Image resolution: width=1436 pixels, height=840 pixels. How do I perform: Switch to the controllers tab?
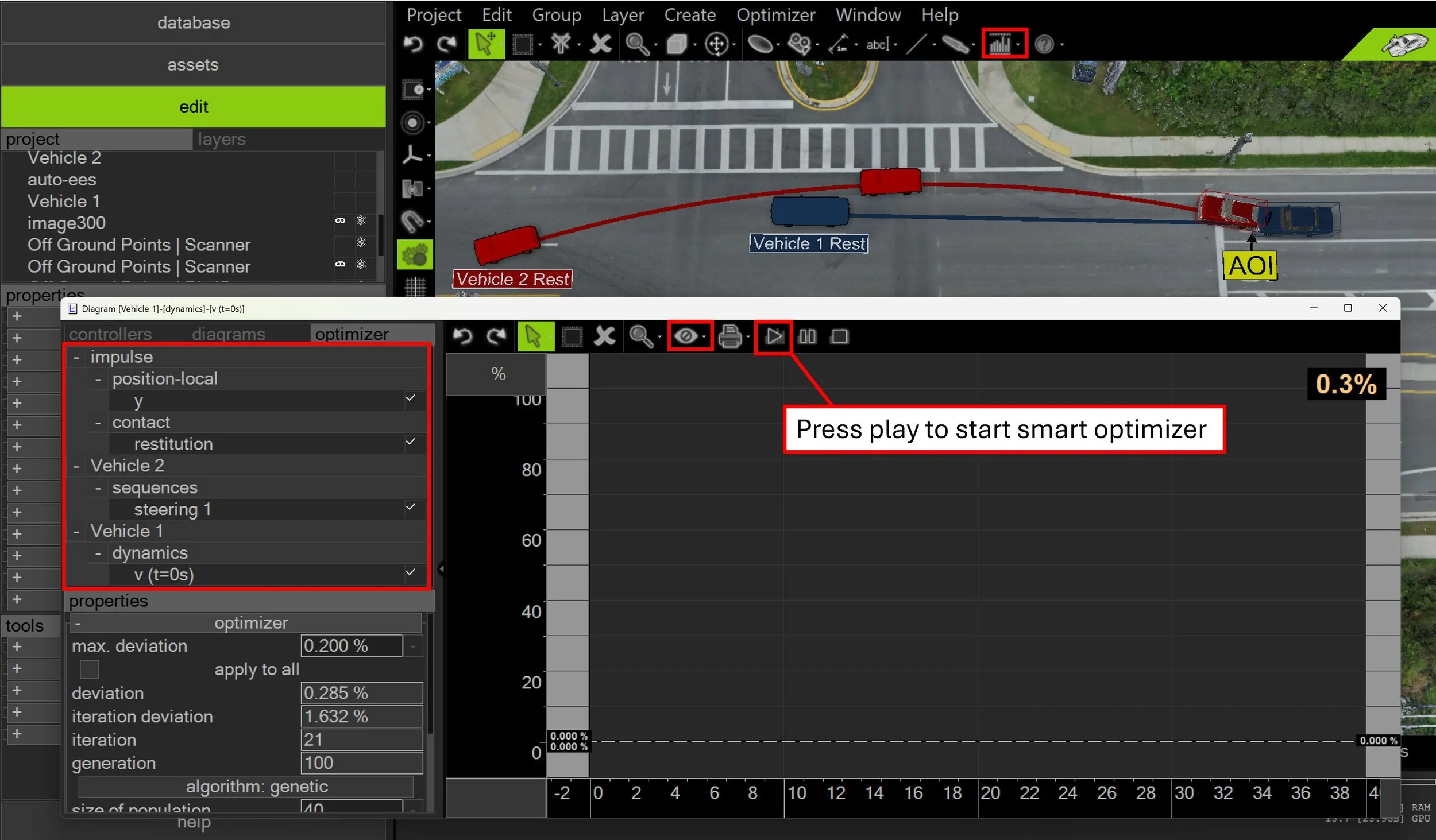110,334
